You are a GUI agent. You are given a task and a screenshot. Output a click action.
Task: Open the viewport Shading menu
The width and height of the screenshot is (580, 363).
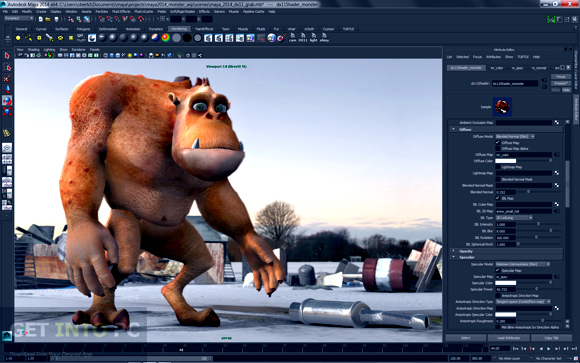34,50
